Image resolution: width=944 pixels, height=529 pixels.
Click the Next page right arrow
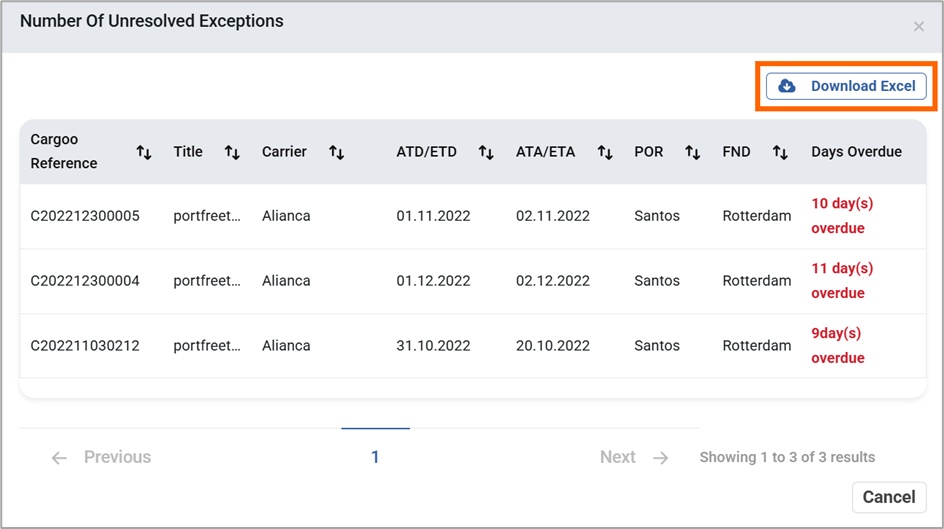click(661, 458)
